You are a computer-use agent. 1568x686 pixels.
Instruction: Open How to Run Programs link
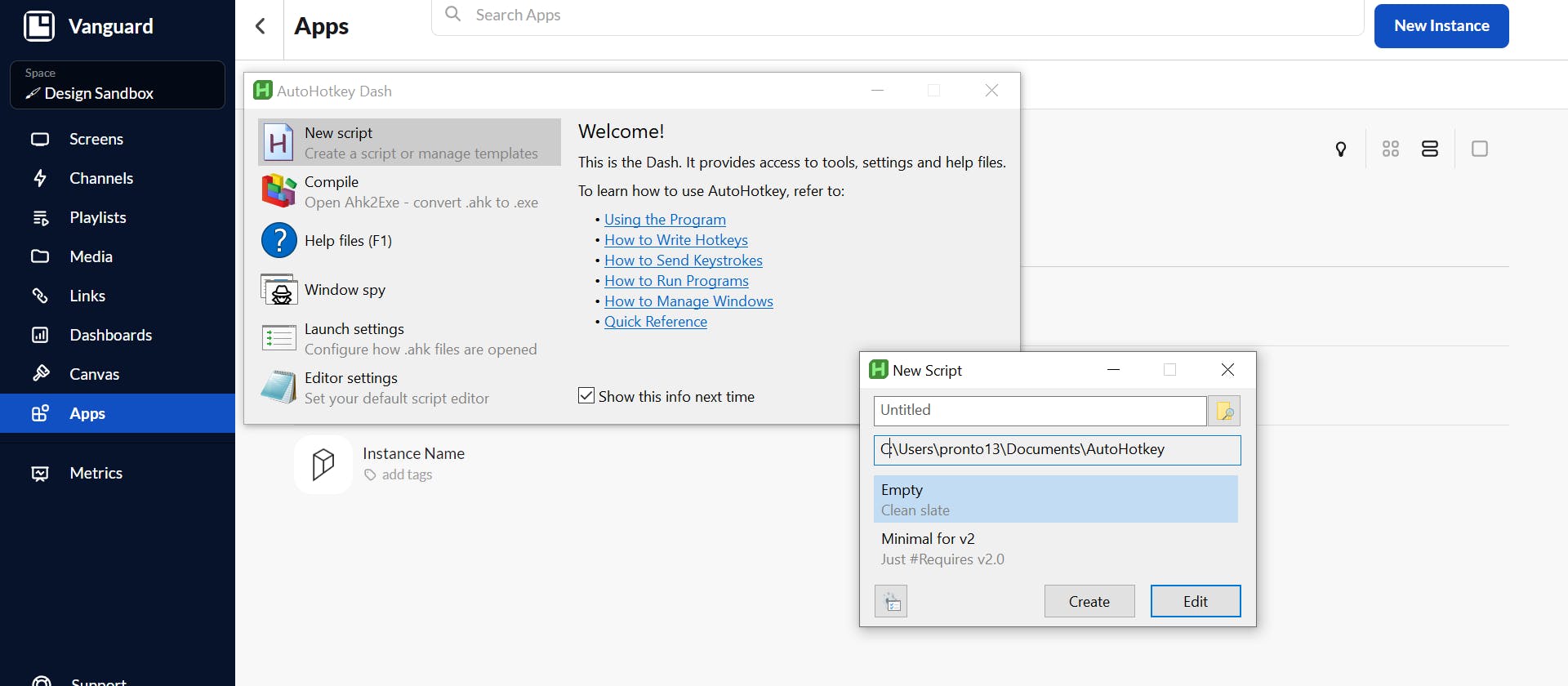tap(676, 281)
